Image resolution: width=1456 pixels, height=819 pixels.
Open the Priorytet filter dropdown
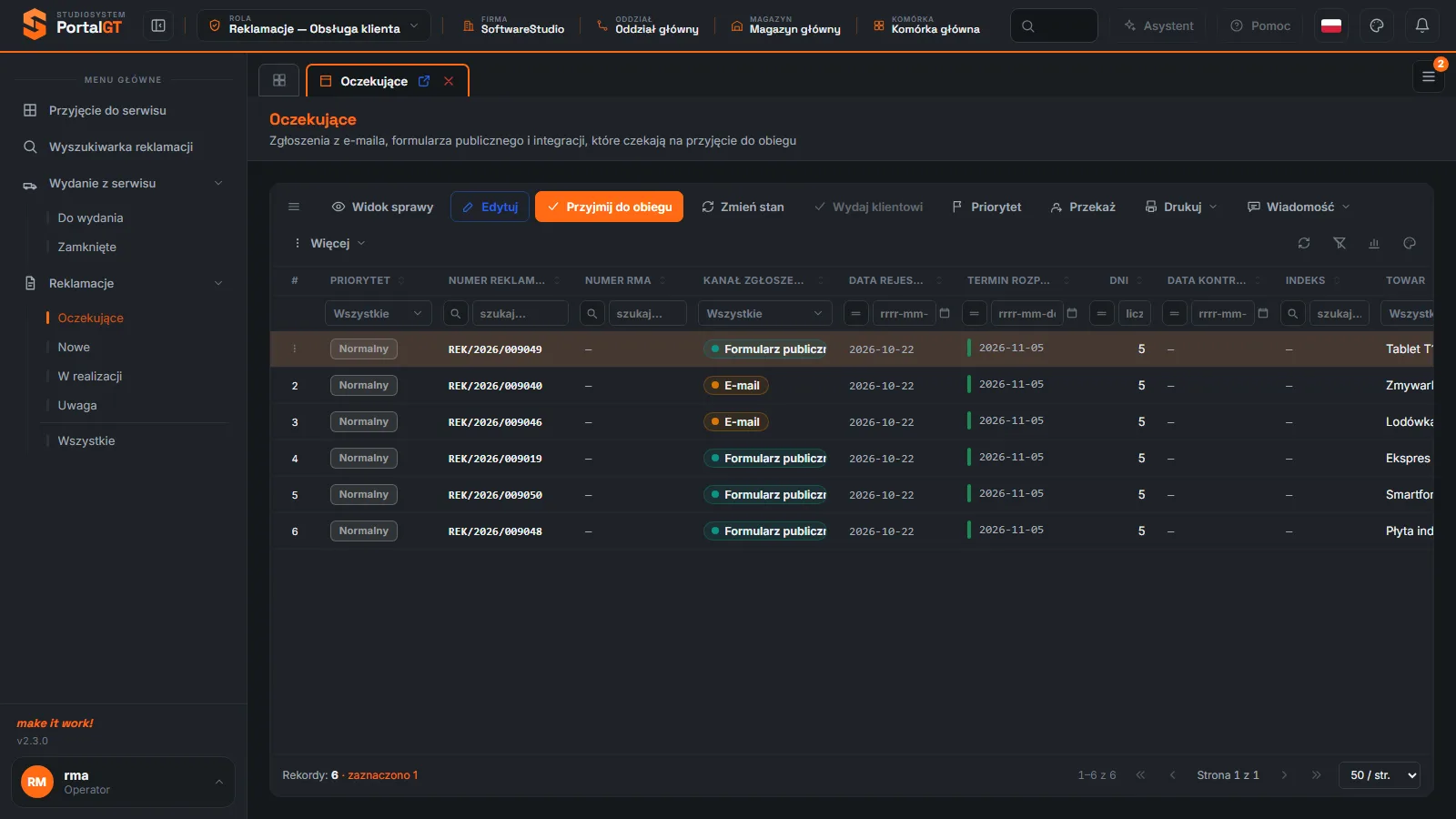[x=378, y=313]
